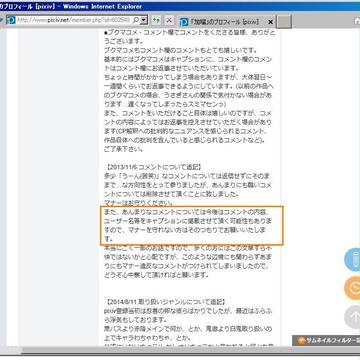
Task: Click the blue pencil floating button
Action: [353, 260]
